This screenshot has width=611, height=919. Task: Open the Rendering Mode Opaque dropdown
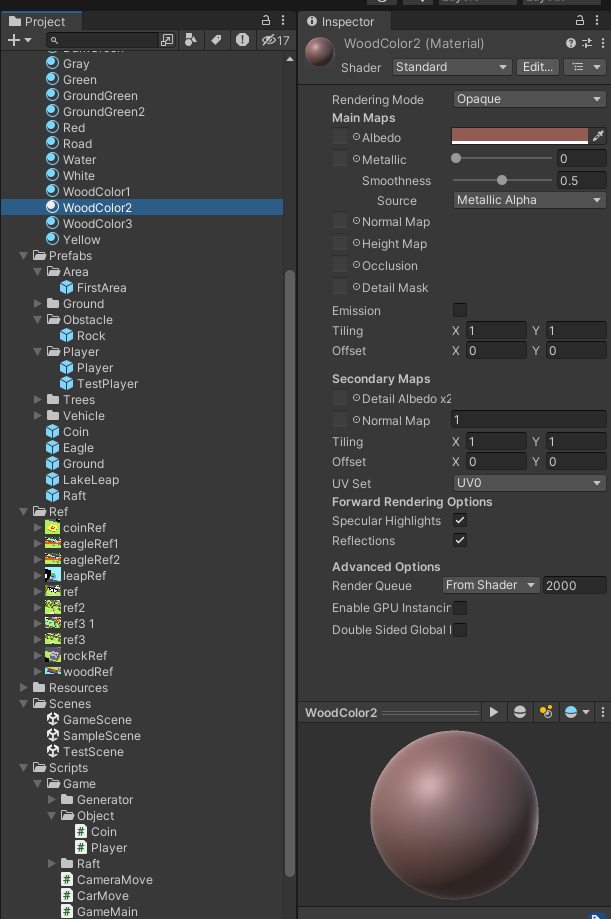point(529,99)
